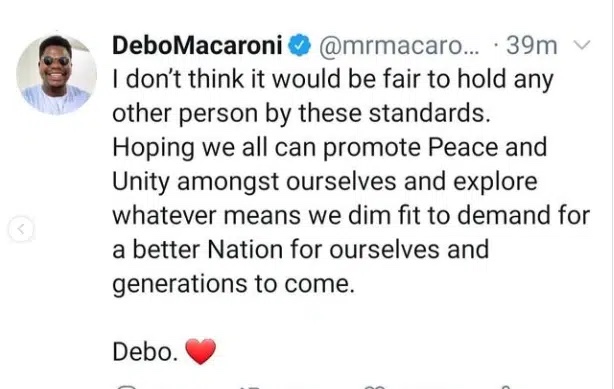Click the "generations to come." line
The image size is (614, 389).
coord(233,285)
